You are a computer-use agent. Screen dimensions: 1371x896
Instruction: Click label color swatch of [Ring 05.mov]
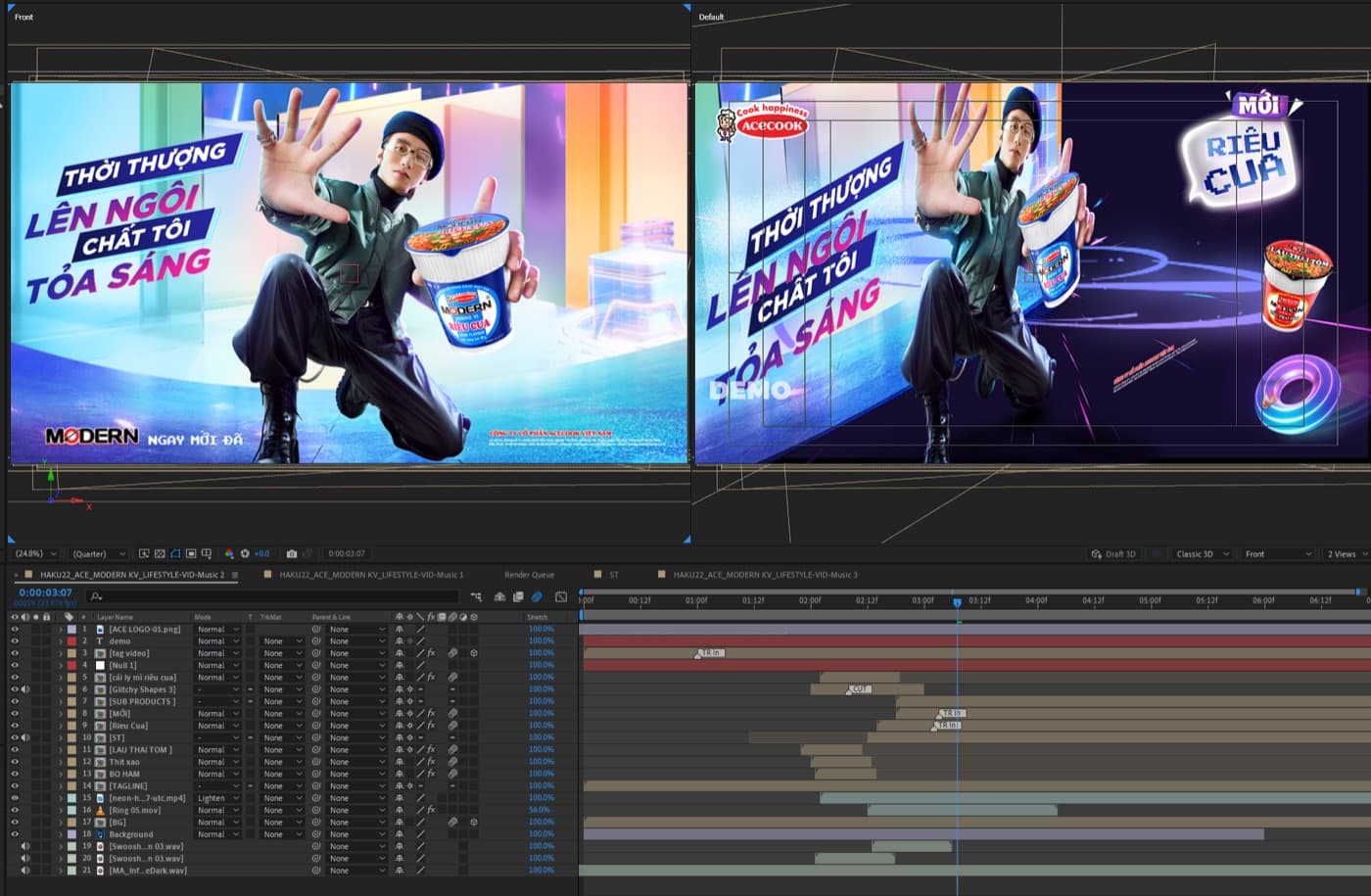pos(71,810)
